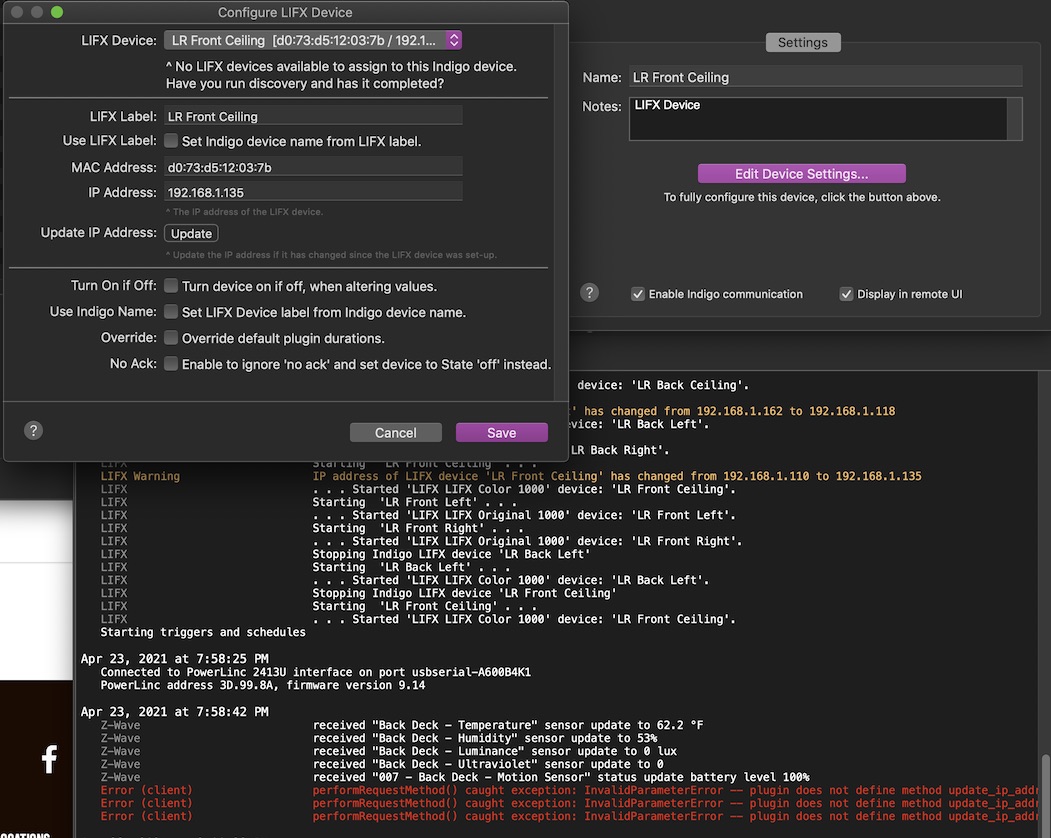
Task: Click the help icon in the Configure dialog
Action: (x=34, y=430)
